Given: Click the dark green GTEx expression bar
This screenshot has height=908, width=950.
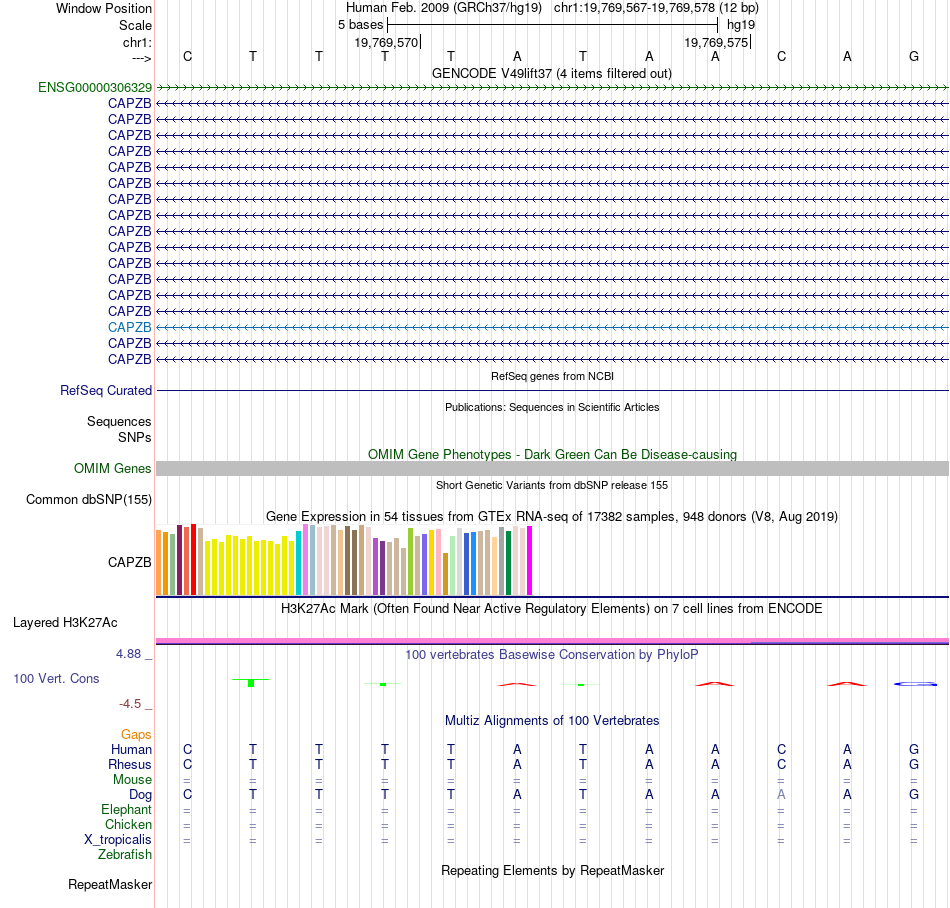Looking at the screenshot, I should (x=508, y=563).
